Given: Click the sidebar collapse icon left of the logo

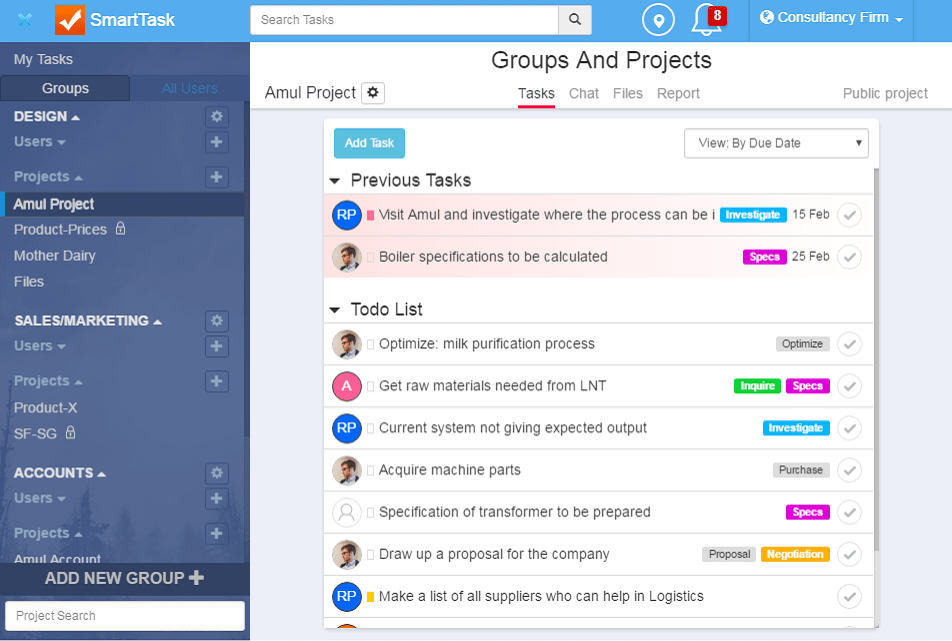Looking at the screenshot, I should tap(25, 19).
